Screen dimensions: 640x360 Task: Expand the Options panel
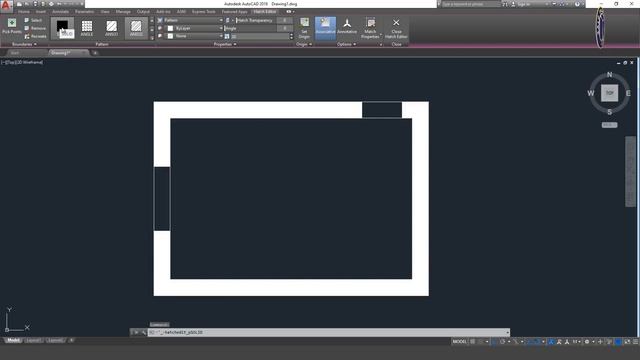tap(347, 44)
